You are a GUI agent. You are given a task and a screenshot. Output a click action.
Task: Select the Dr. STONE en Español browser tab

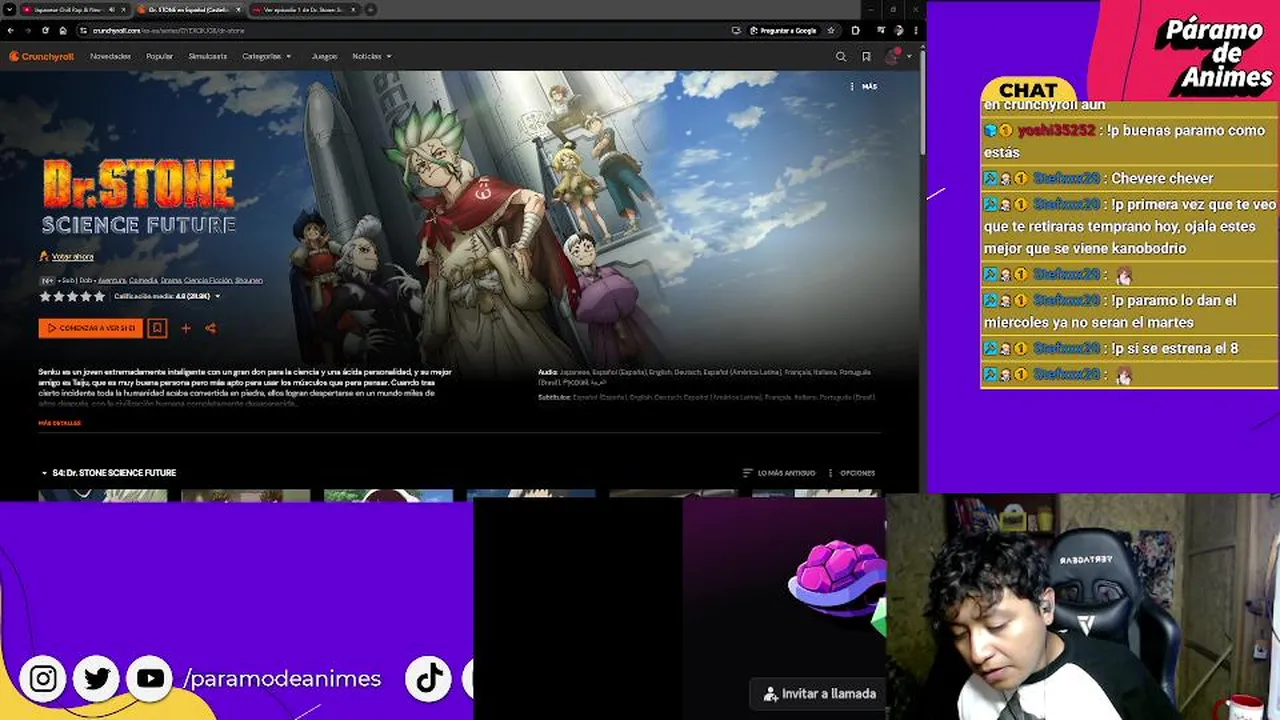[189, 9]
